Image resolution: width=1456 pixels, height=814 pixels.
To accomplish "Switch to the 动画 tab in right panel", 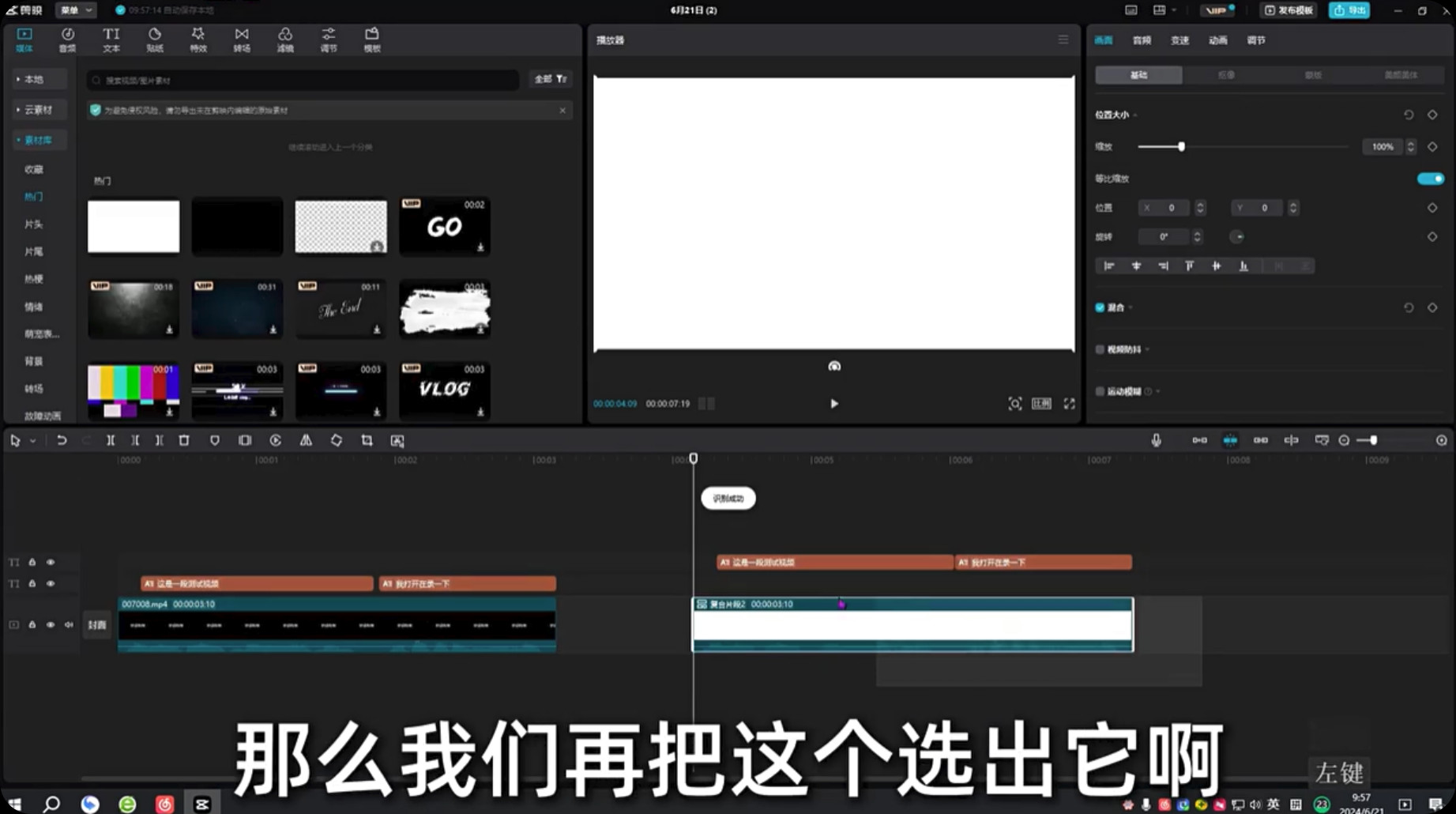I will click(x=1217, y=40).
